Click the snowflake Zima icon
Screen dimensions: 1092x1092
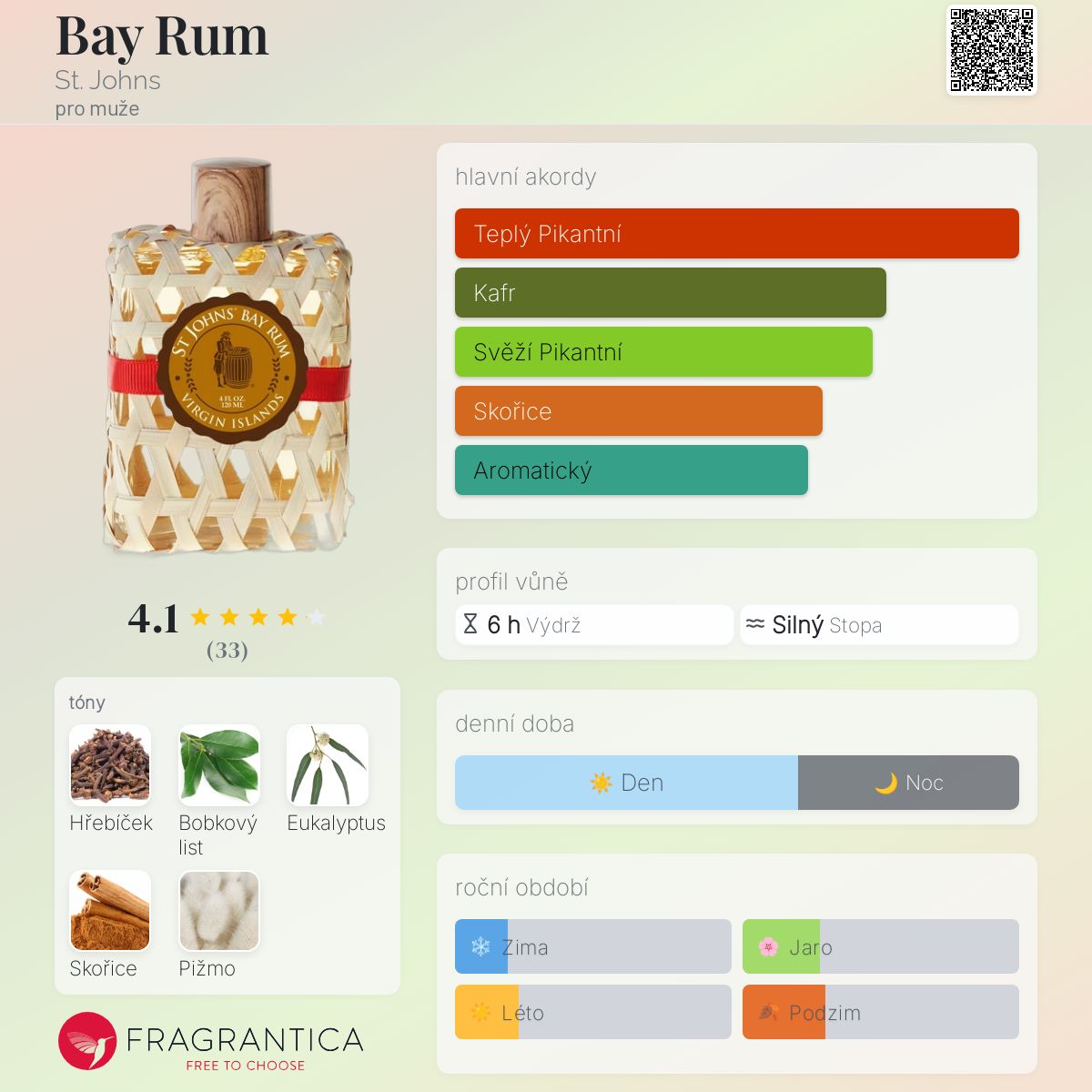click(x=480, y=946)
